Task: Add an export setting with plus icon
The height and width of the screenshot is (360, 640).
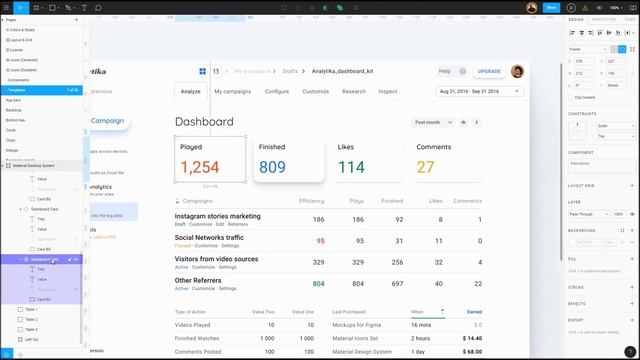Action: coord(632,320)
